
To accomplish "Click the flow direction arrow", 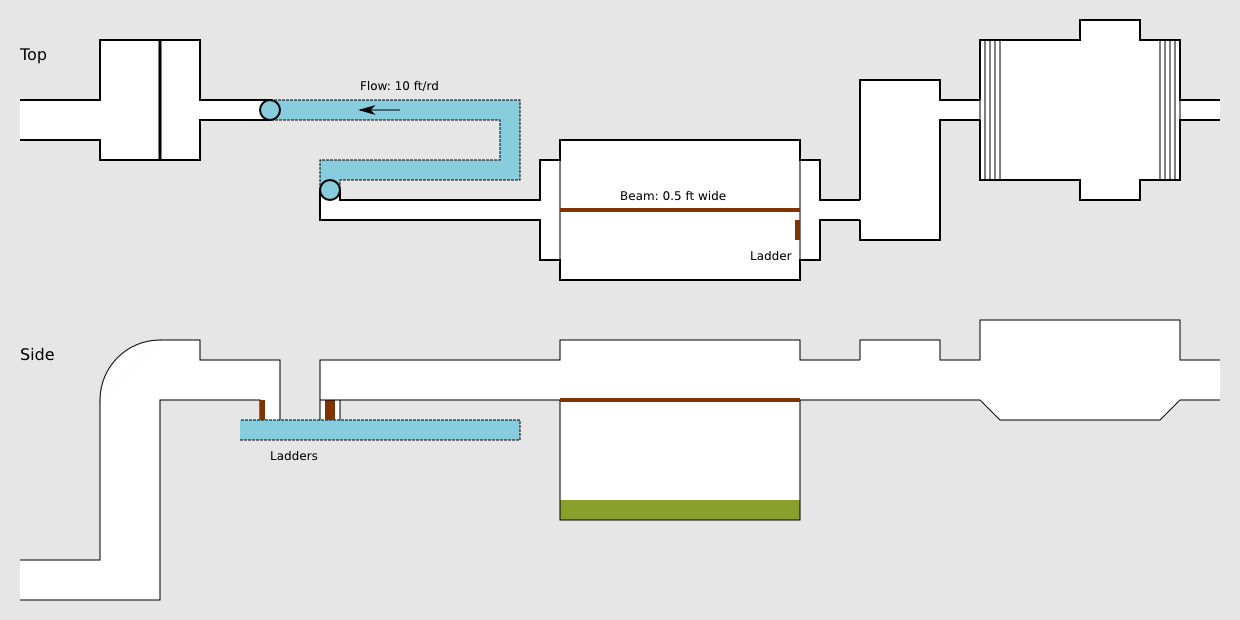I will (380, 110).
